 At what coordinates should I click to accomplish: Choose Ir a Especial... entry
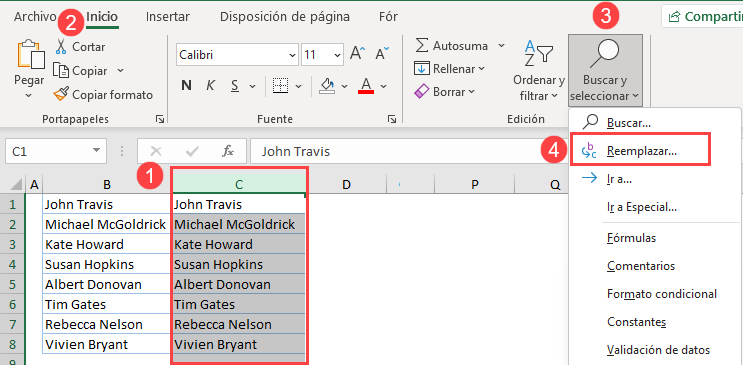[655, 207]
